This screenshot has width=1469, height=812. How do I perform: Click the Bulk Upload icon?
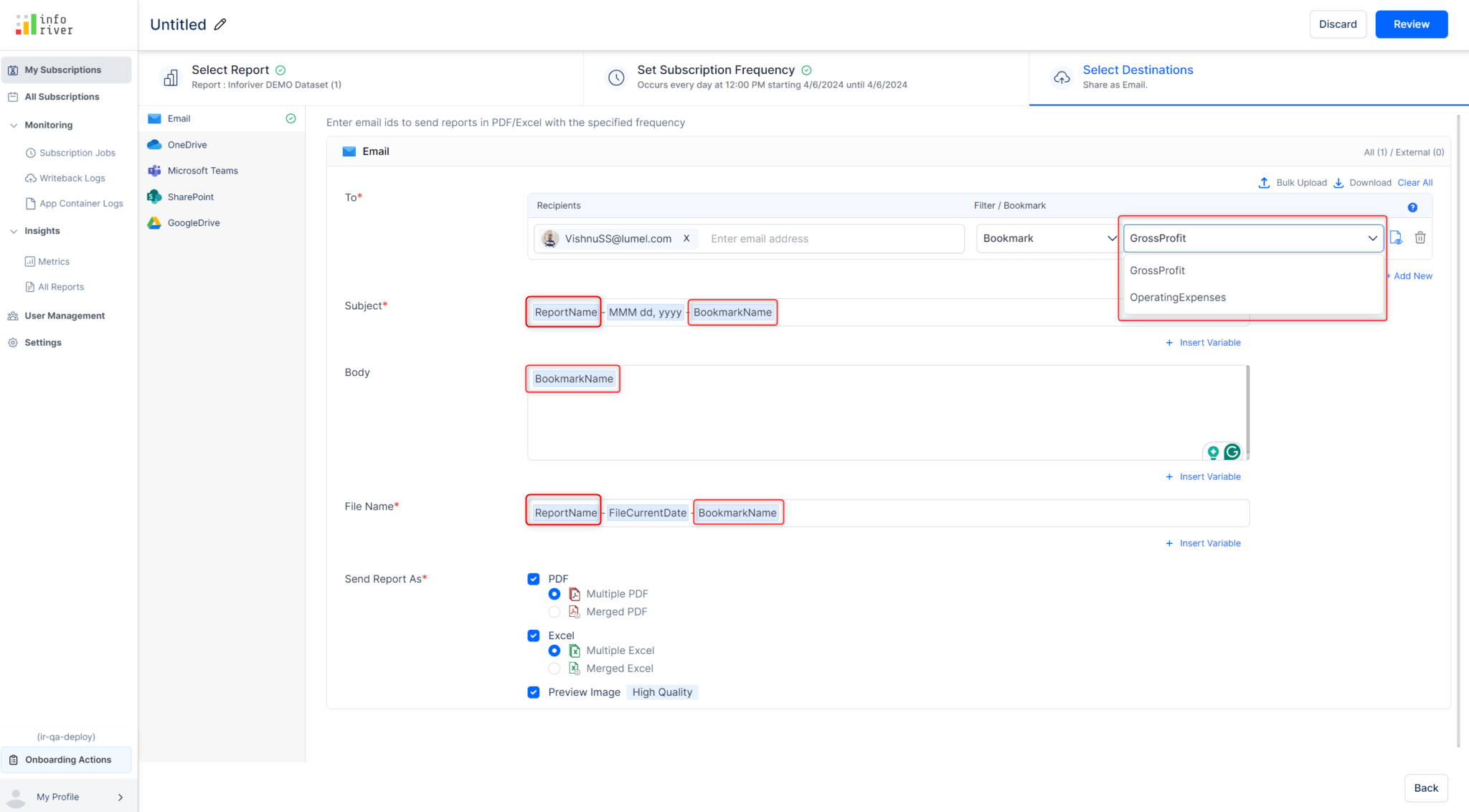click(1264, 183)
